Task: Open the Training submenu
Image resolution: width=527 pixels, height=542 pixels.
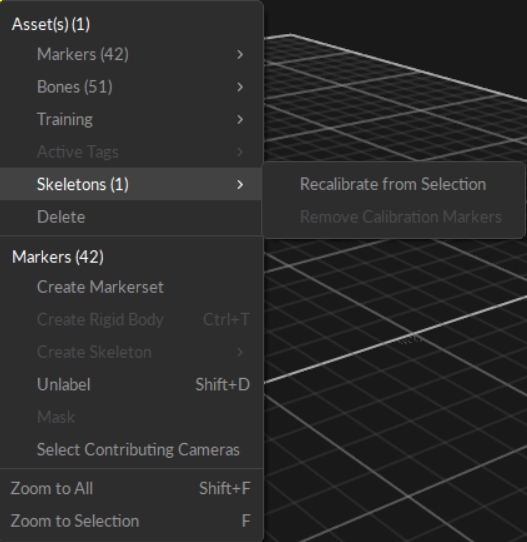Action: 131,119
